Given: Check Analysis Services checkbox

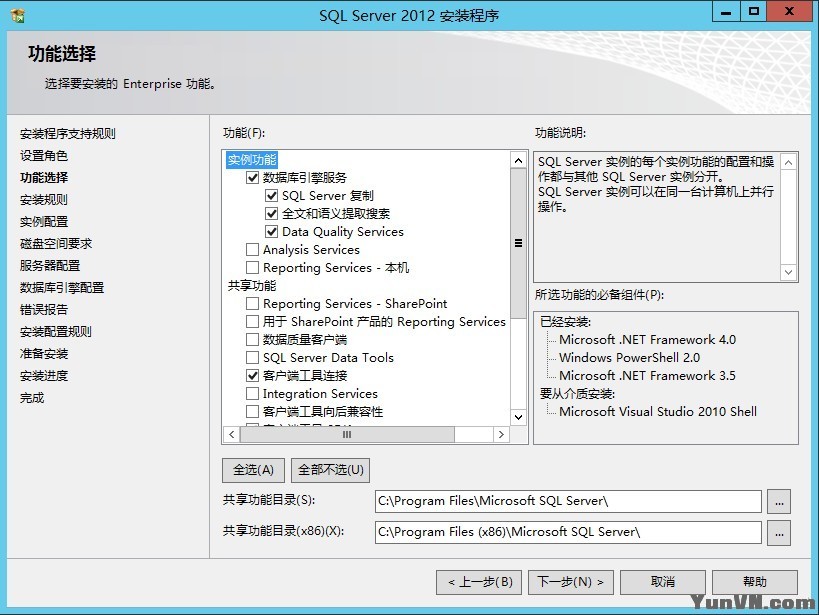Looking at the screenshot, I should 252,250.
